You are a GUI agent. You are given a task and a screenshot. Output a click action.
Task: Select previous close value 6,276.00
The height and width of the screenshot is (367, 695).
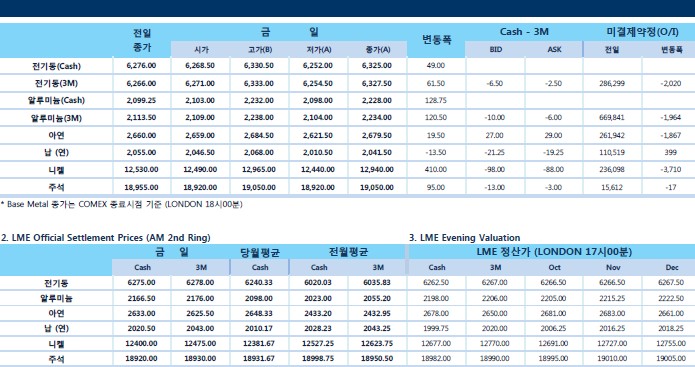[x=141, y=66]
